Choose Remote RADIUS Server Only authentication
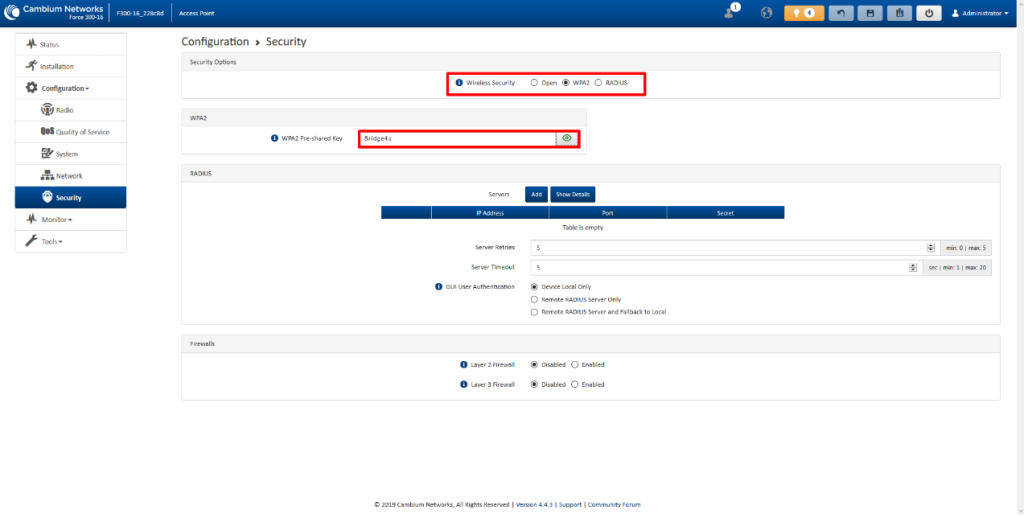 coord(535,299)
